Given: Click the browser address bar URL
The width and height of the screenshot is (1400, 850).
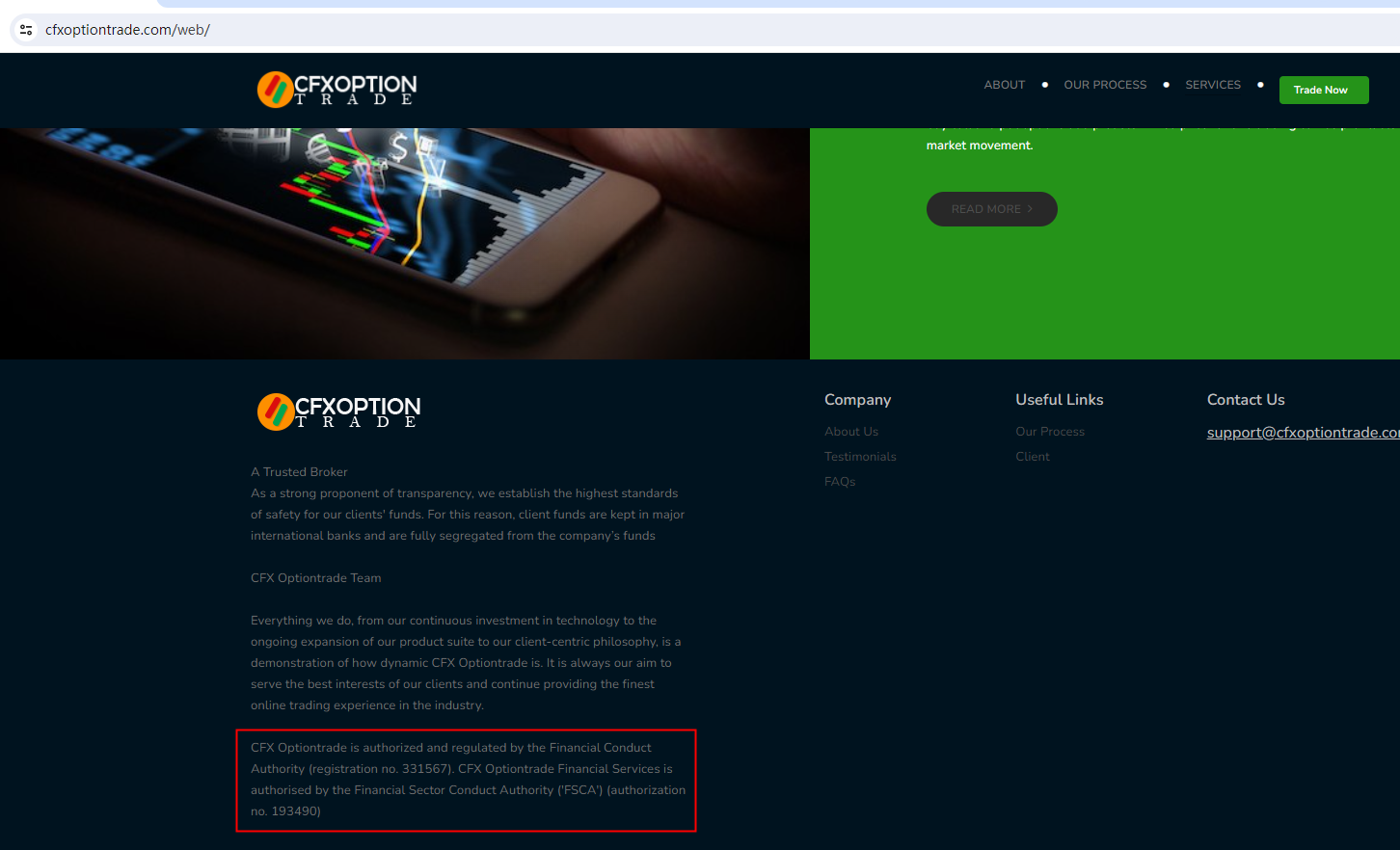Looking at the screenshot, I should tap(127, 30).
